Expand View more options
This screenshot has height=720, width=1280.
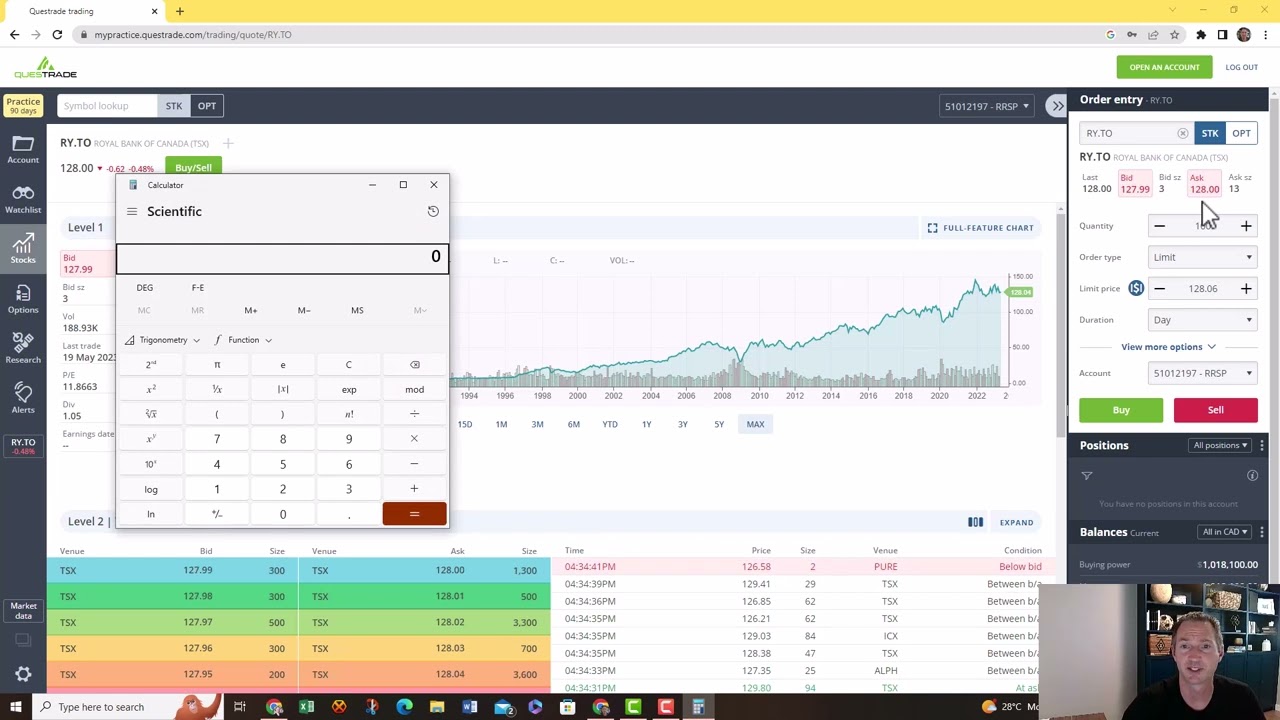click(x=1168, y=347)
